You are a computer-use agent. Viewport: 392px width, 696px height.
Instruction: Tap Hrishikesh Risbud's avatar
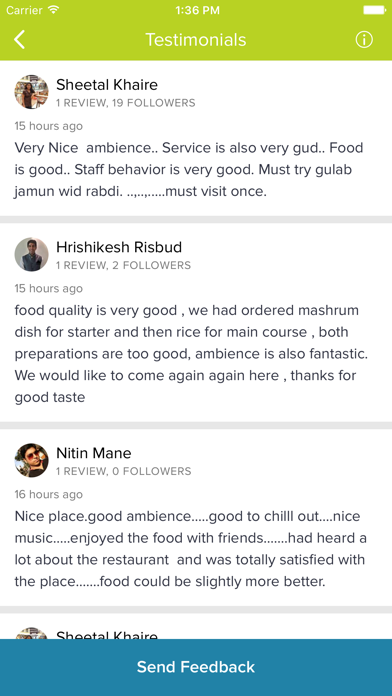32,254
